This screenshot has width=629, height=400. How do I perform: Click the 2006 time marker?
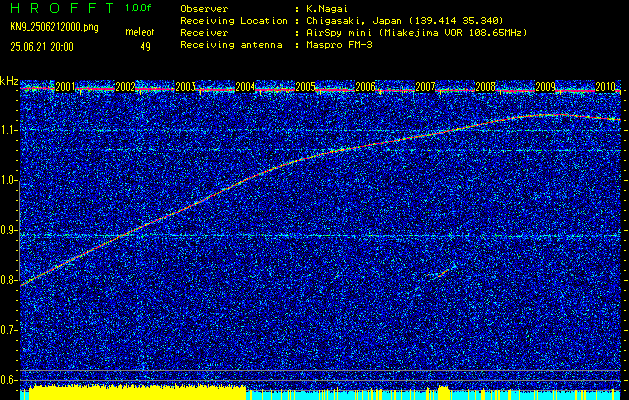[x=365, y=87]
